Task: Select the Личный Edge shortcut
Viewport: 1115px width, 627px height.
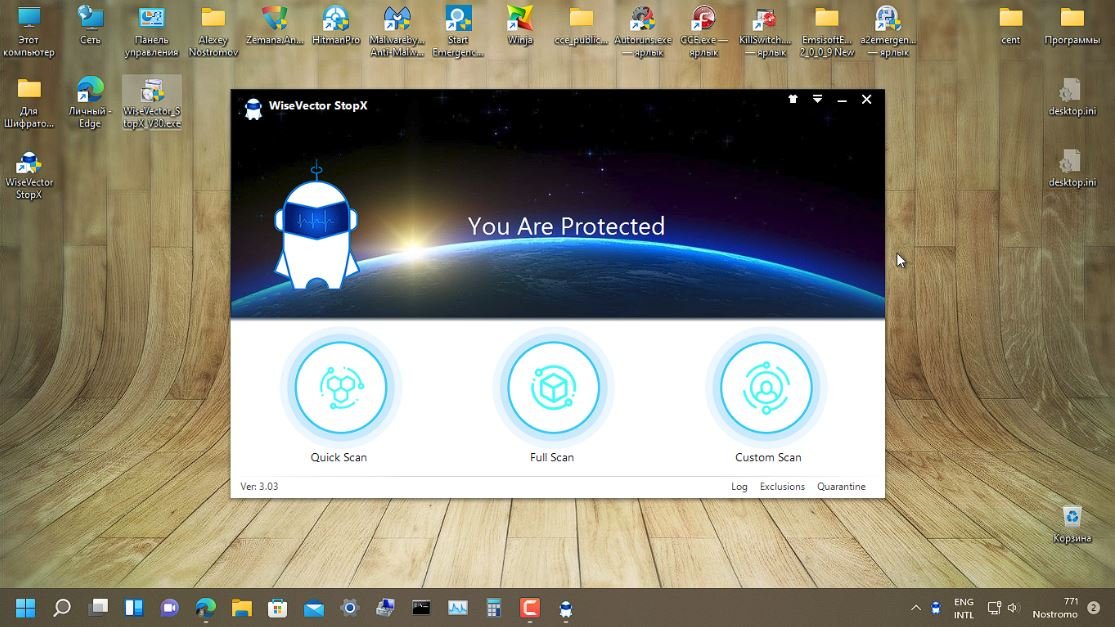Action: (x=90, y=102)
